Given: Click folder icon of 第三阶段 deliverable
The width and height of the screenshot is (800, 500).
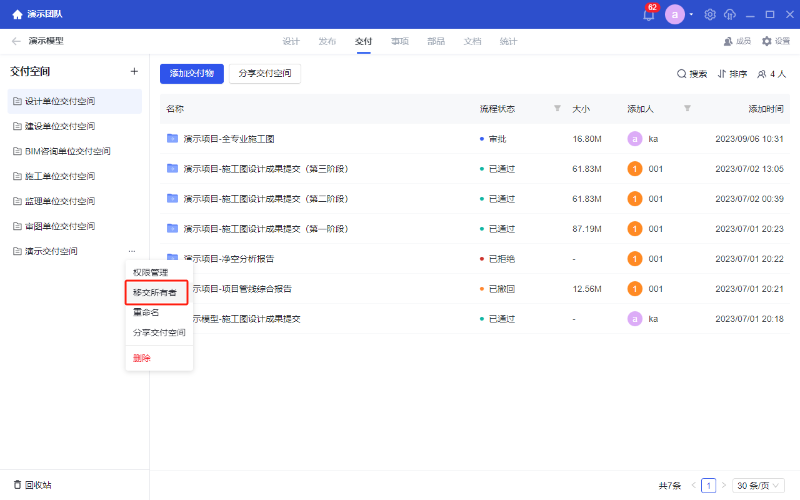Looking at the screenshot, I should click(x=172, y=168).
